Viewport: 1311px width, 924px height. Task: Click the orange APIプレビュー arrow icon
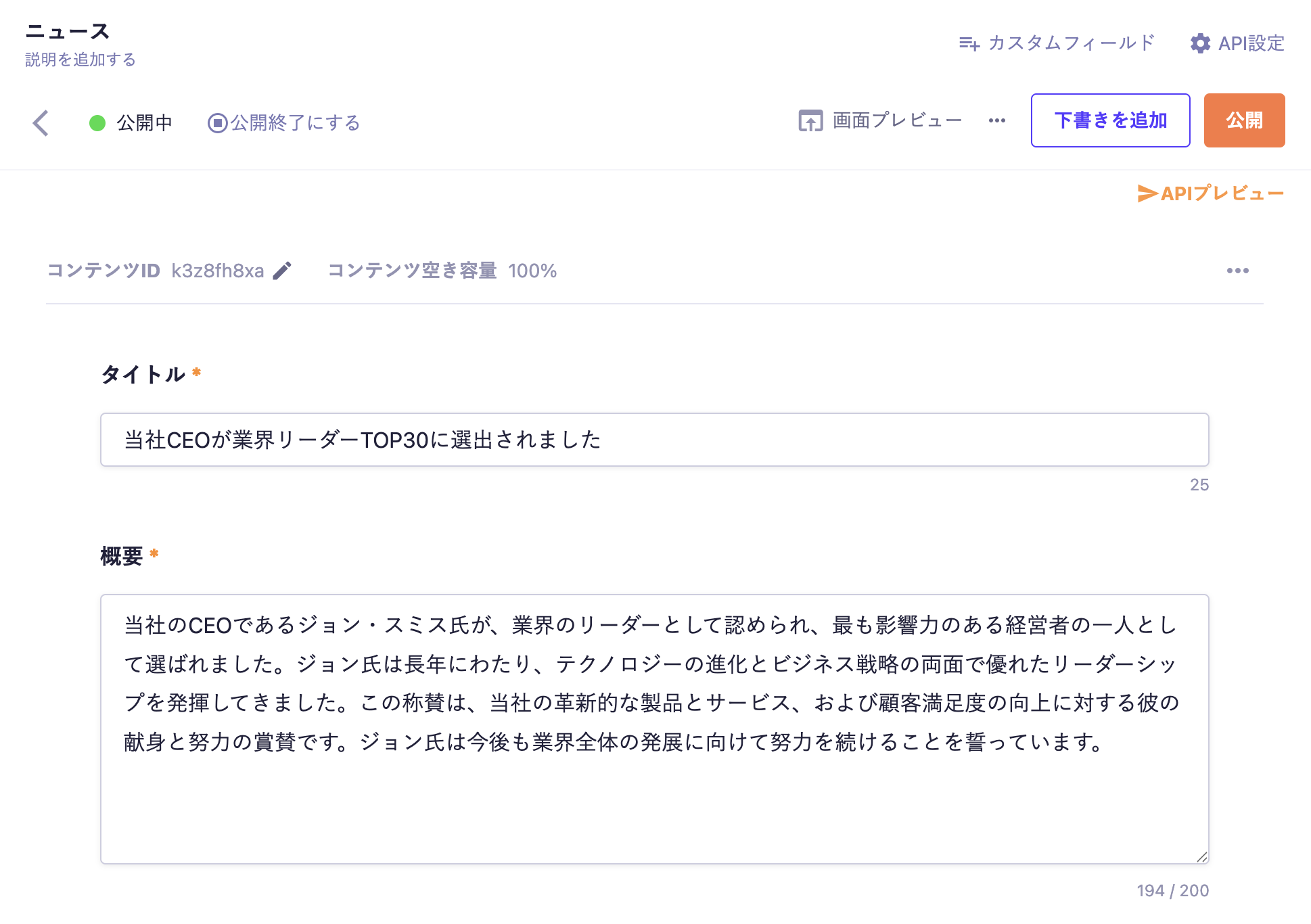click(1147, 193)
